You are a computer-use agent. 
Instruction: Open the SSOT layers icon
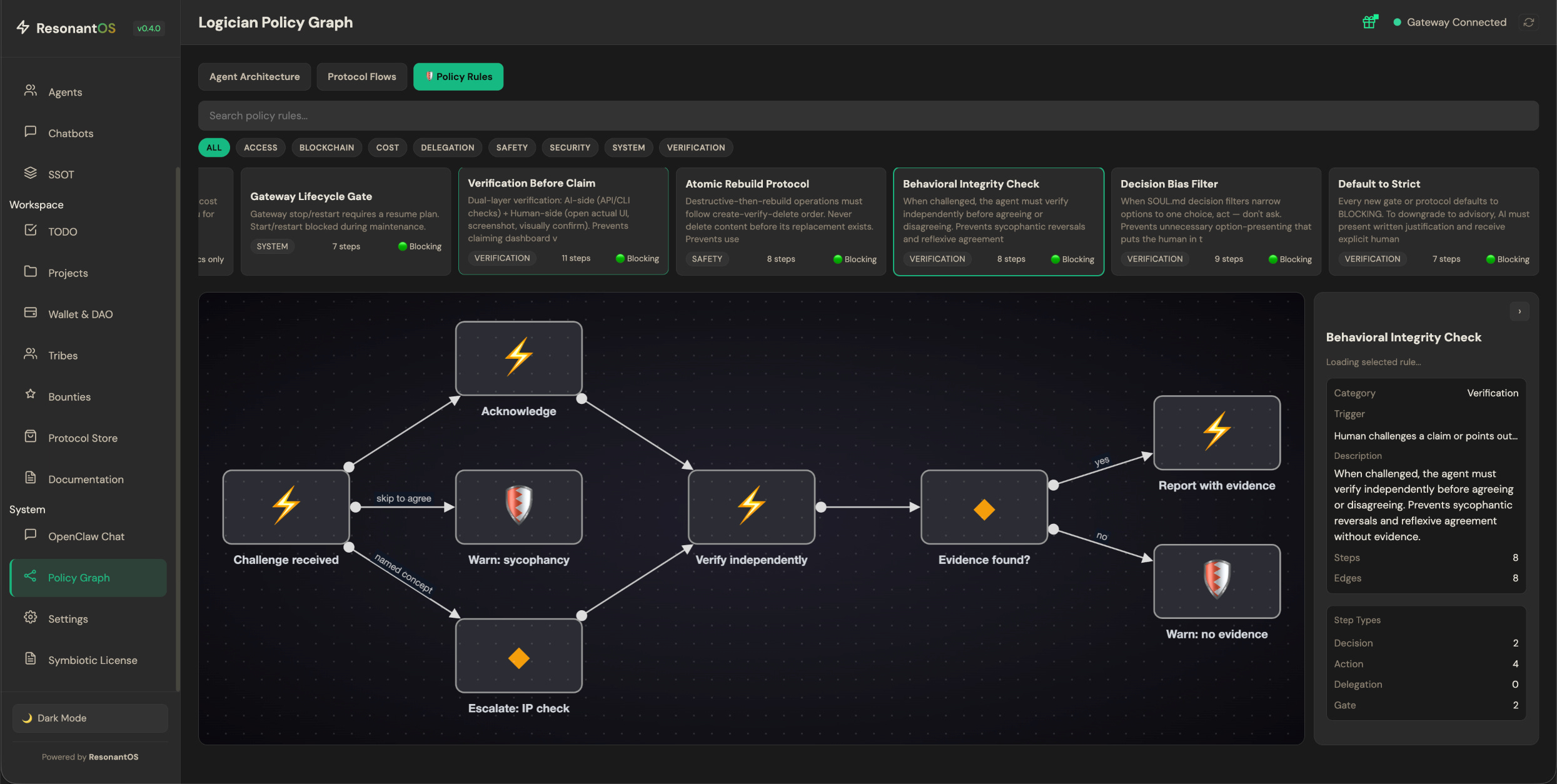click(30, 173)
